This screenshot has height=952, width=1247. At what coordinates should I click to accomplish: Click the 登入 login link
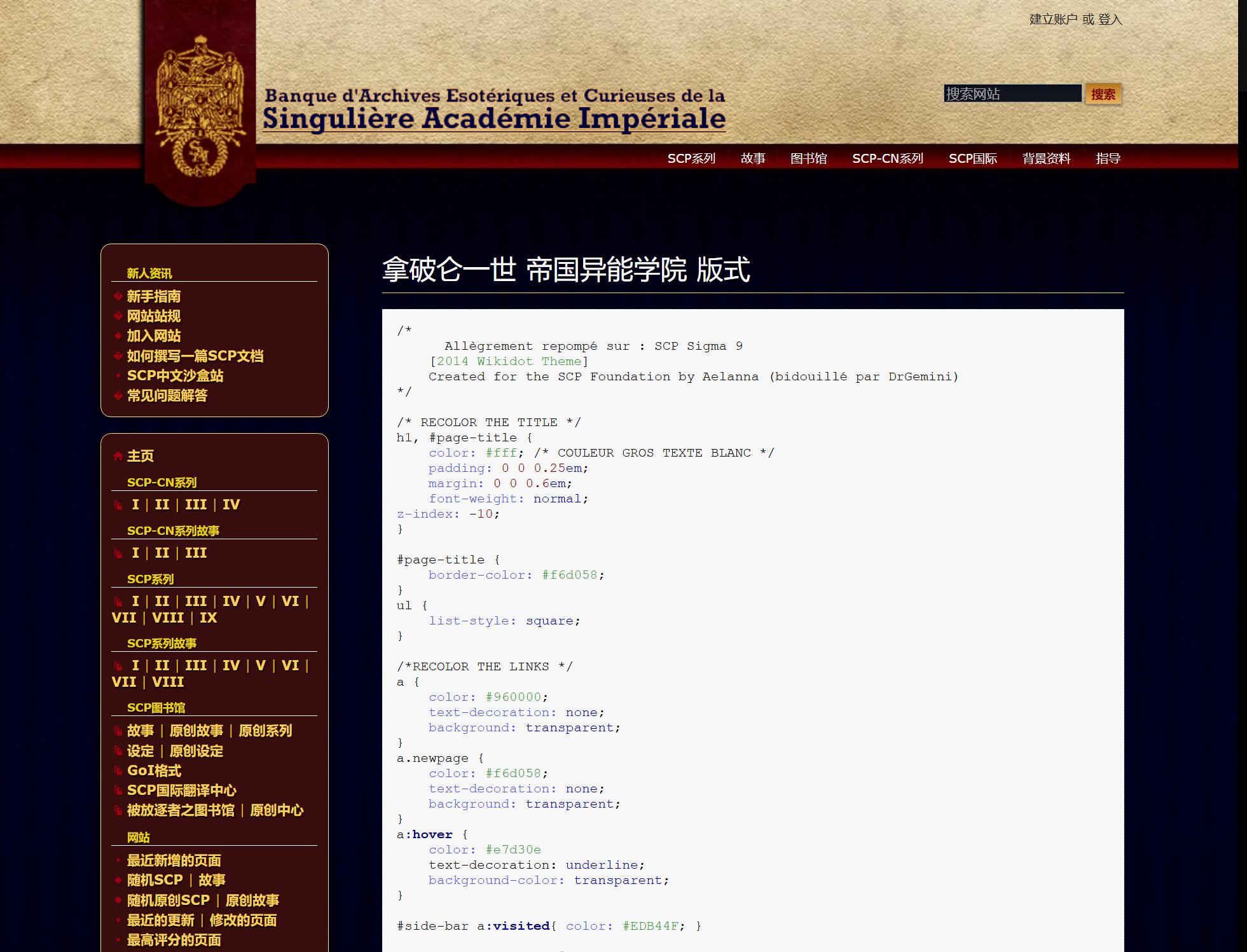pyautogui.click(x=1110, y=20)
